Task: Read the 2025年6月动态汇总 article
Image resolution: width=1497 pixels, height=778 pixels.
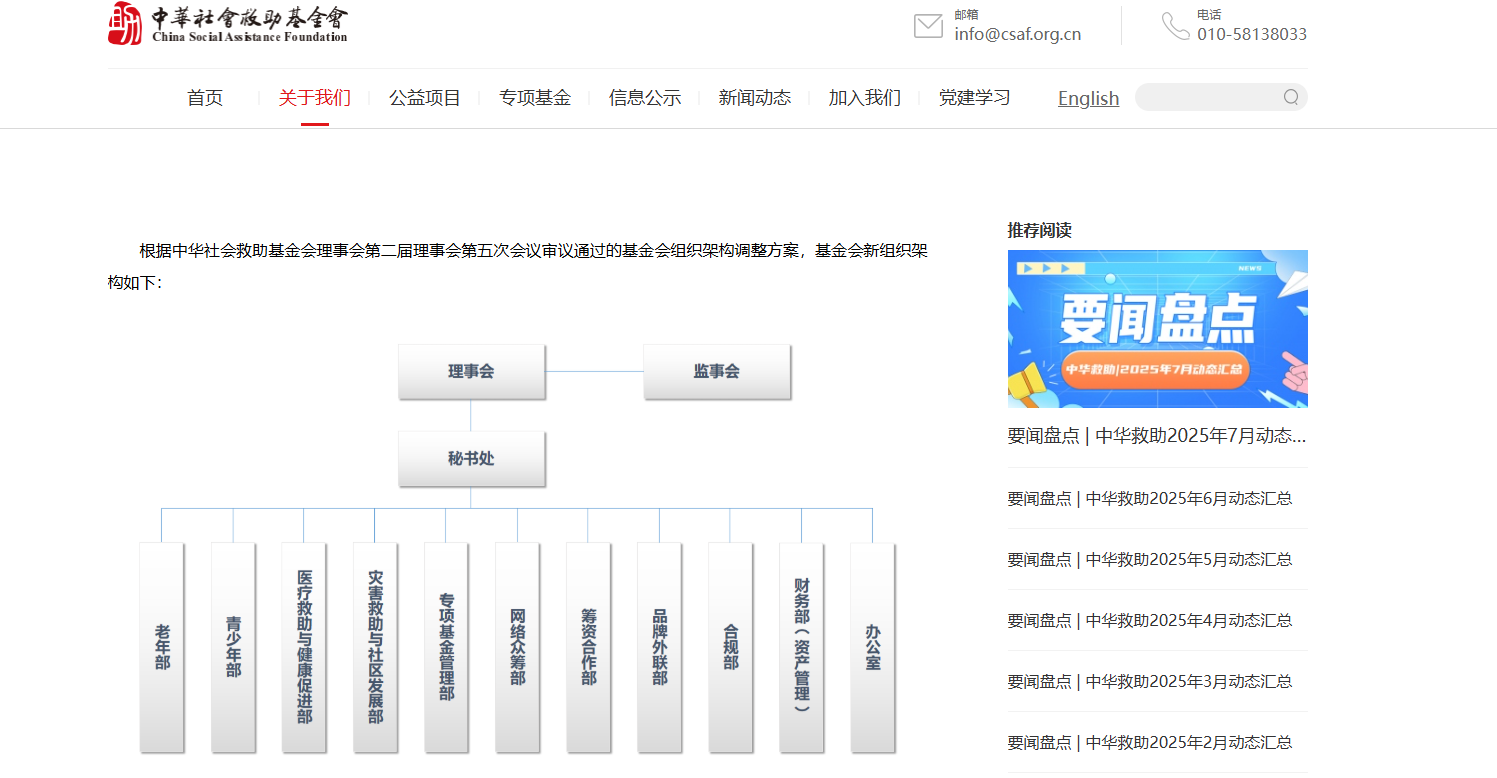Action: click(x=1149, y=498)
